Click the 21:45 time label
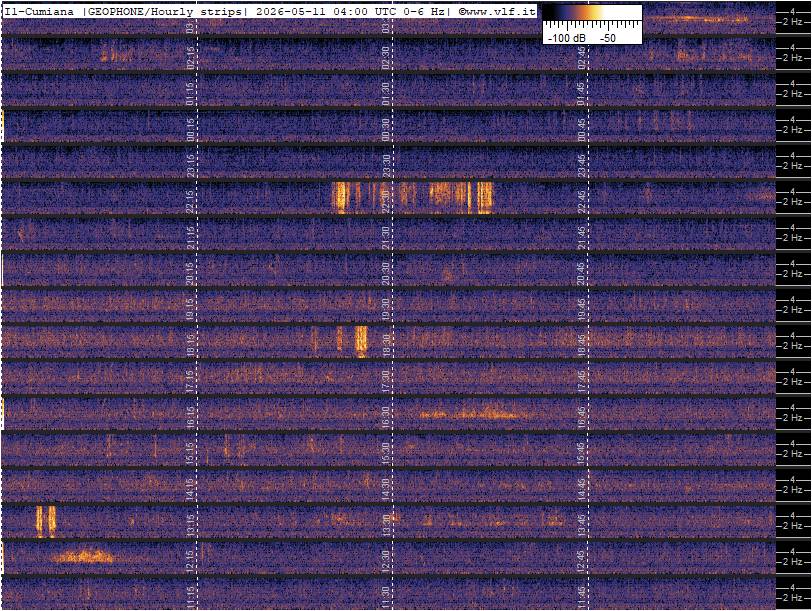The width and height of the screenshot is (812, 611). pyautogui.click(x=582, y=237)
